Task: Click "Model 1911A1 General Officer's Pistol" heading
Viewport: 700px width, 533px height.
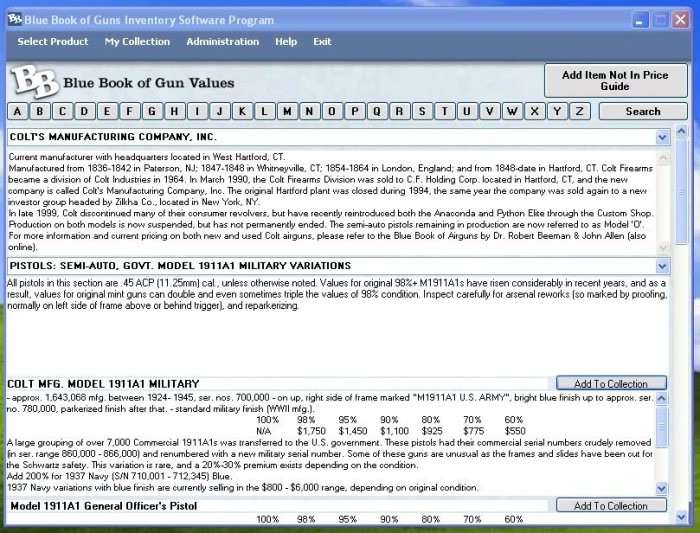Action: pyautogui.click(x=104, y=506)
